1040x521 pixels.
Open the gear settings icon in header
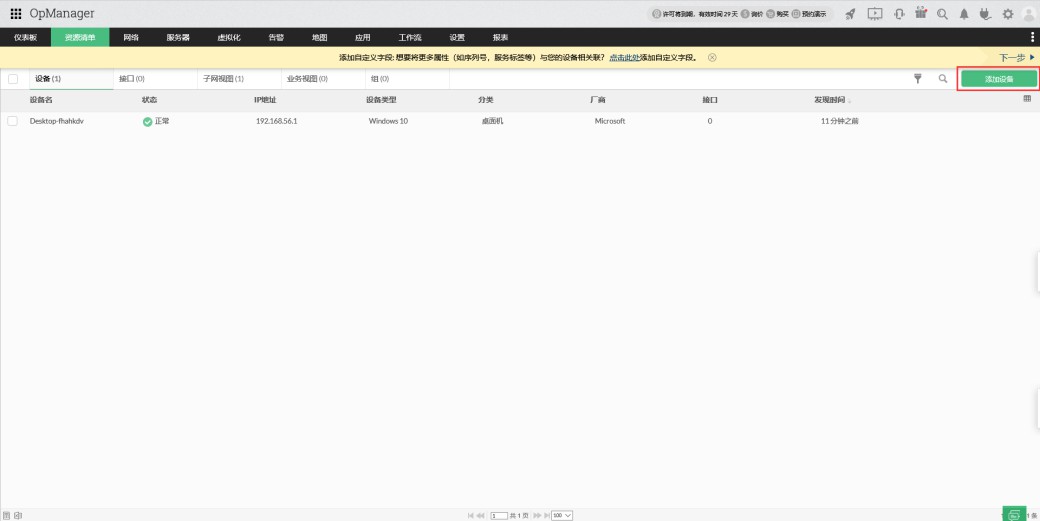pos(1008,14)
